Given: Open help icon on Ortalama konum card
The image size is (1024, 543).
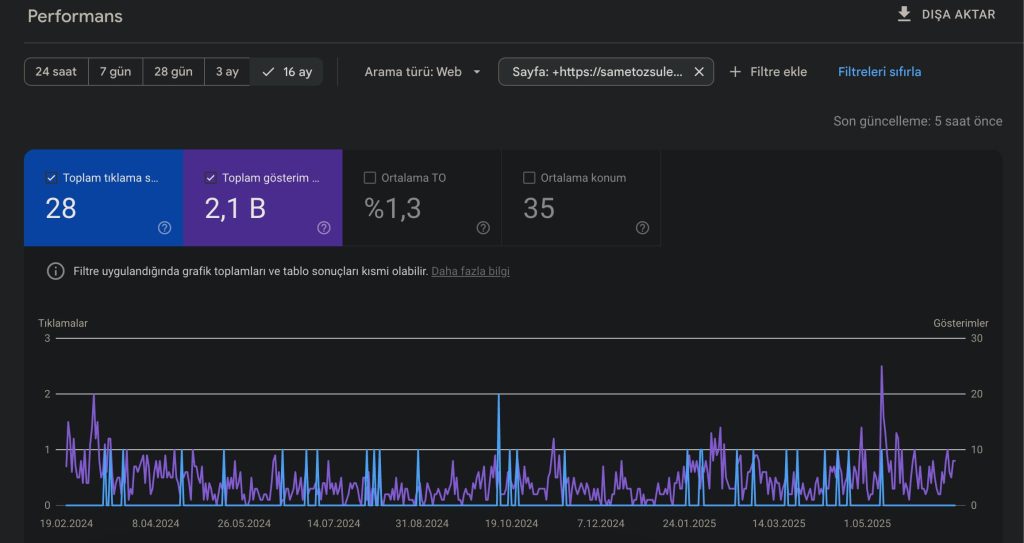Looking at the screenshot, I should pos(642,228).
